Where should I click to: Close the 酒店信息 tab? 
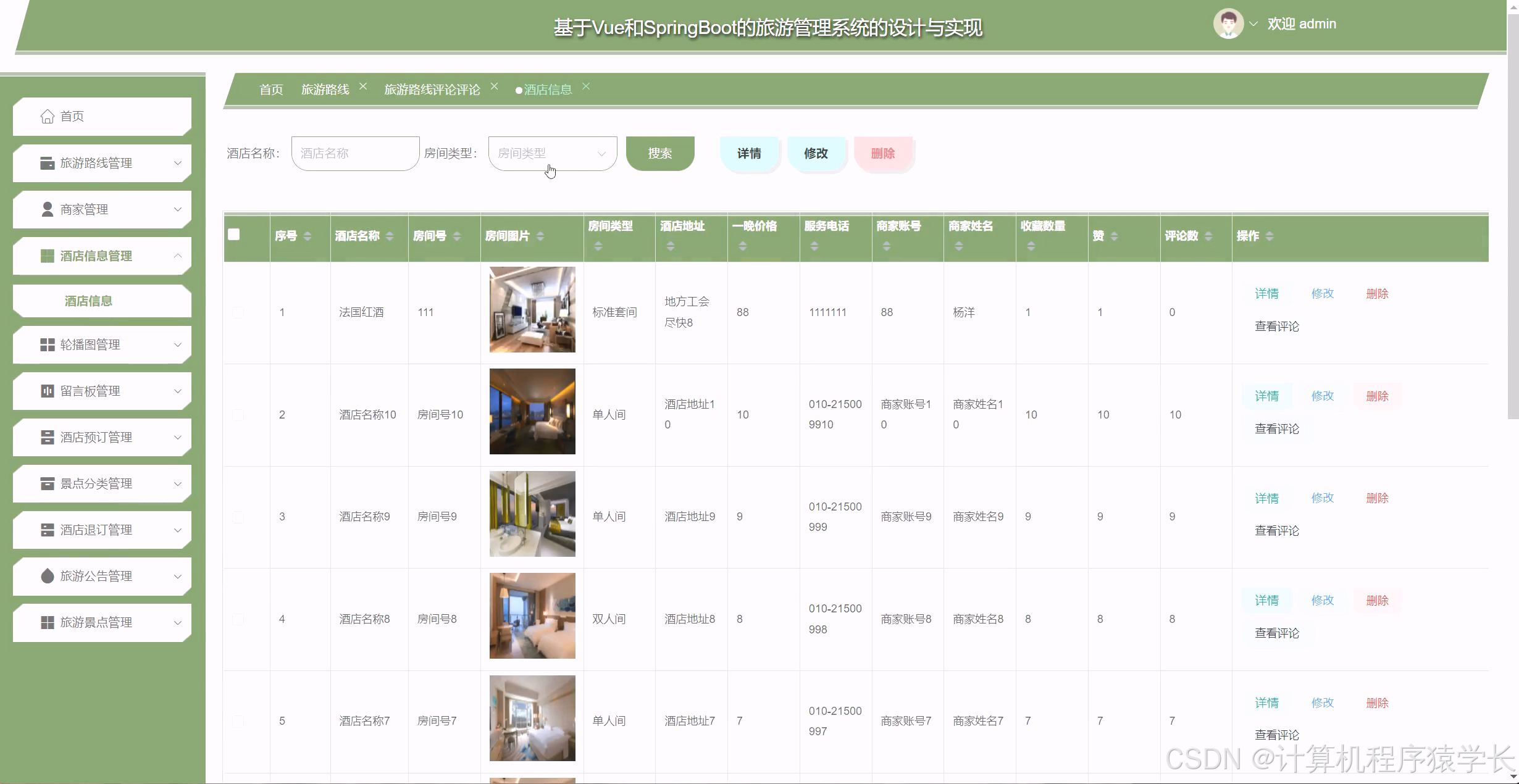pyautogui.click(x=586, y=86)
